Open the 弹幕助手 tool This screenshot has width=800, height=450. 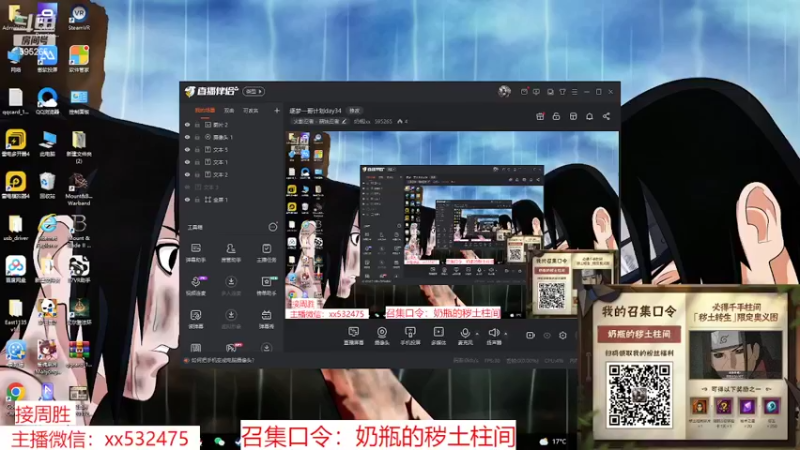point(196,253)
